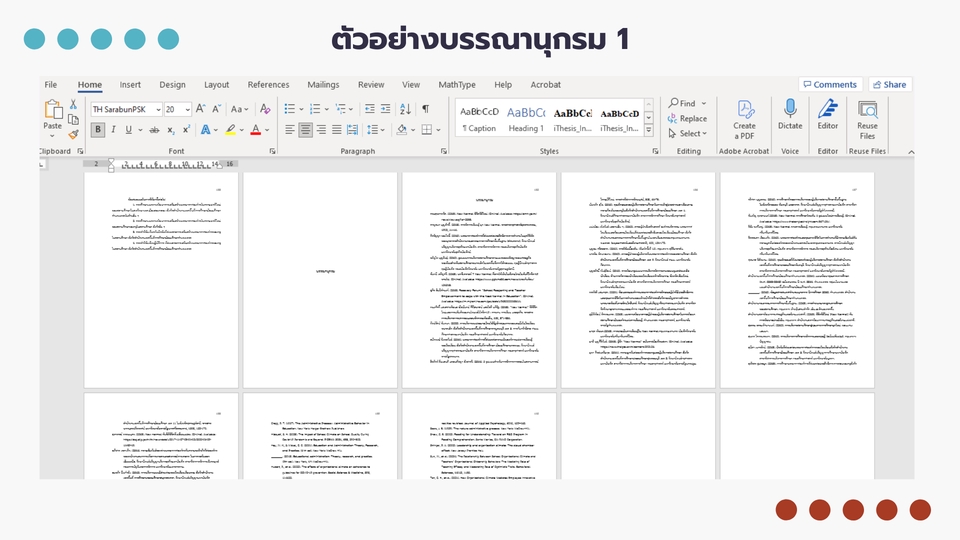The image size is (960, 540).
Task: Open the Mailings ribbon tab
Action: [x=323, y=85]
